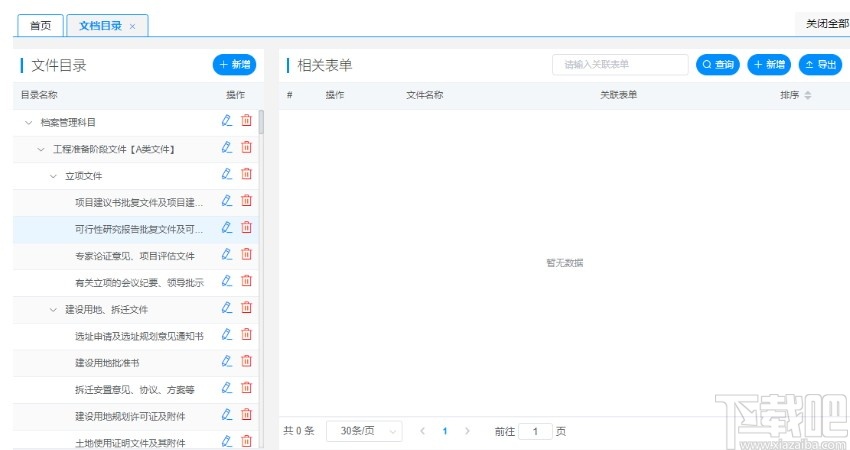
Task: Select 建设用地批准书 tree item
Action: click(x=107, y=363)
